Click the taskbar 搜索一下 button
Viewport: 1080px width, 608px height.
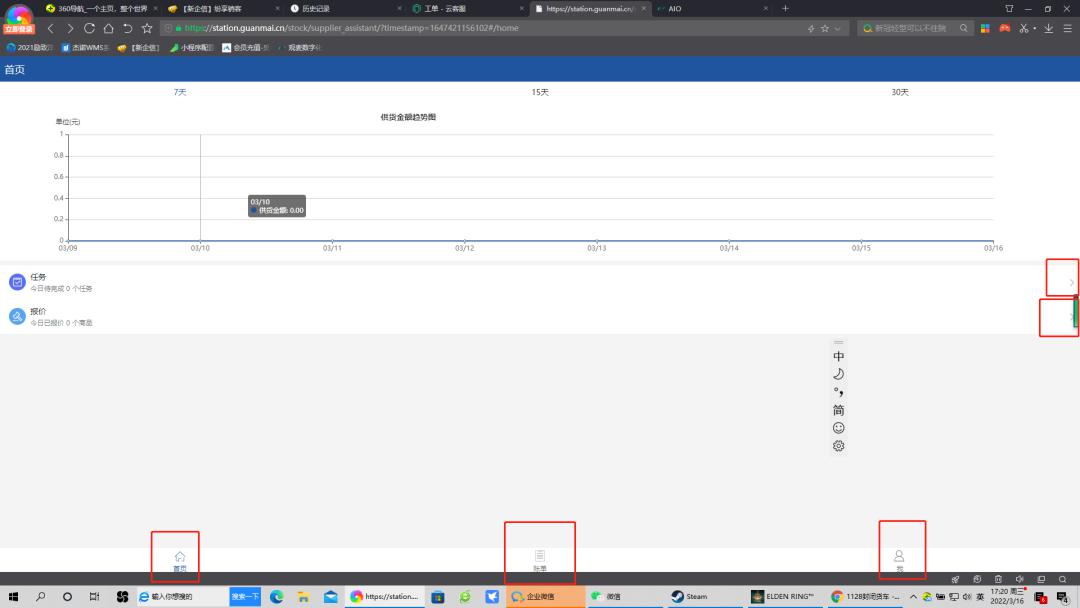tap(245, 596)
